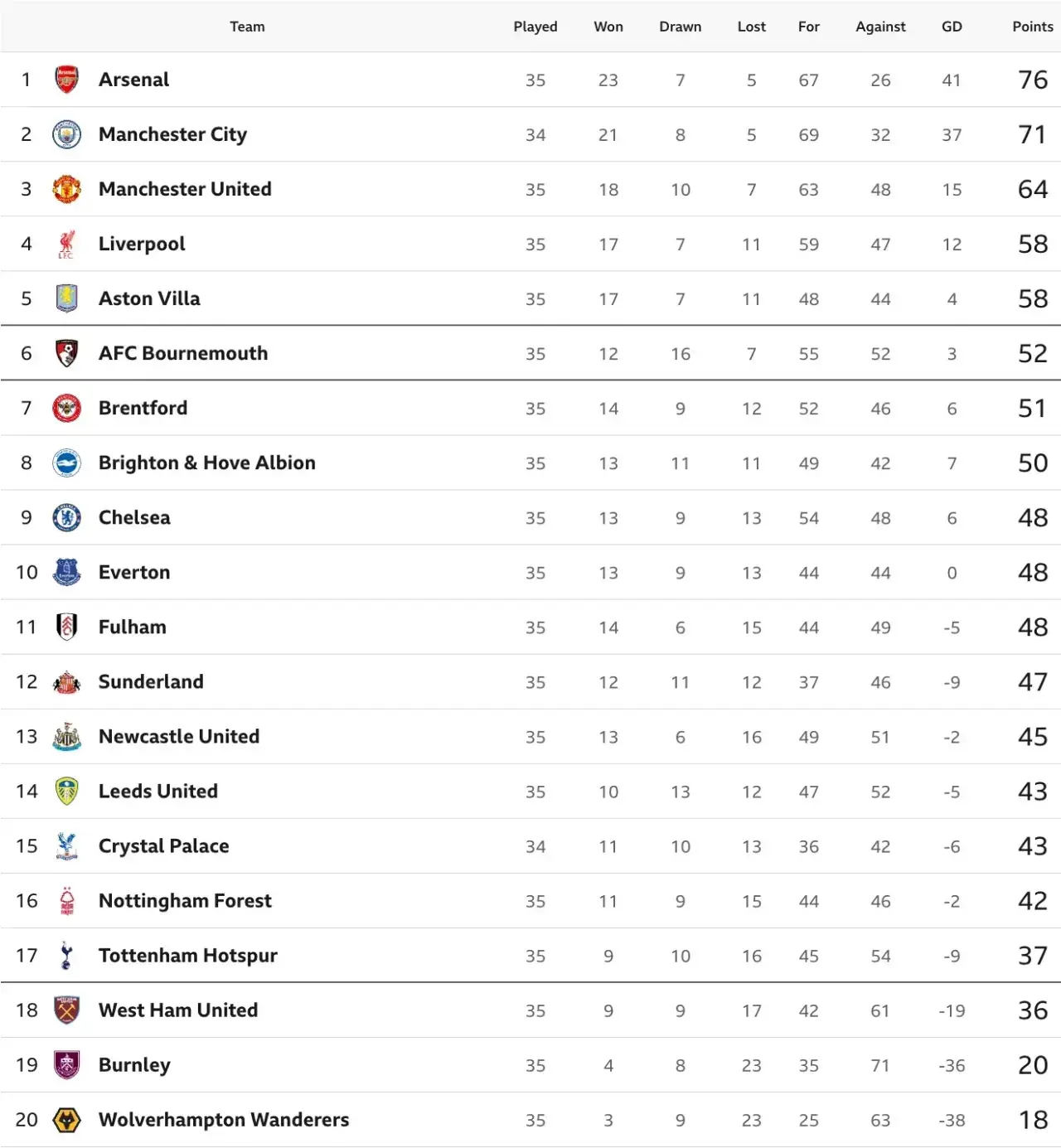Select the Burnley team name
This screenshot has width=1061, height=1148.
[x=134, y=1065]
